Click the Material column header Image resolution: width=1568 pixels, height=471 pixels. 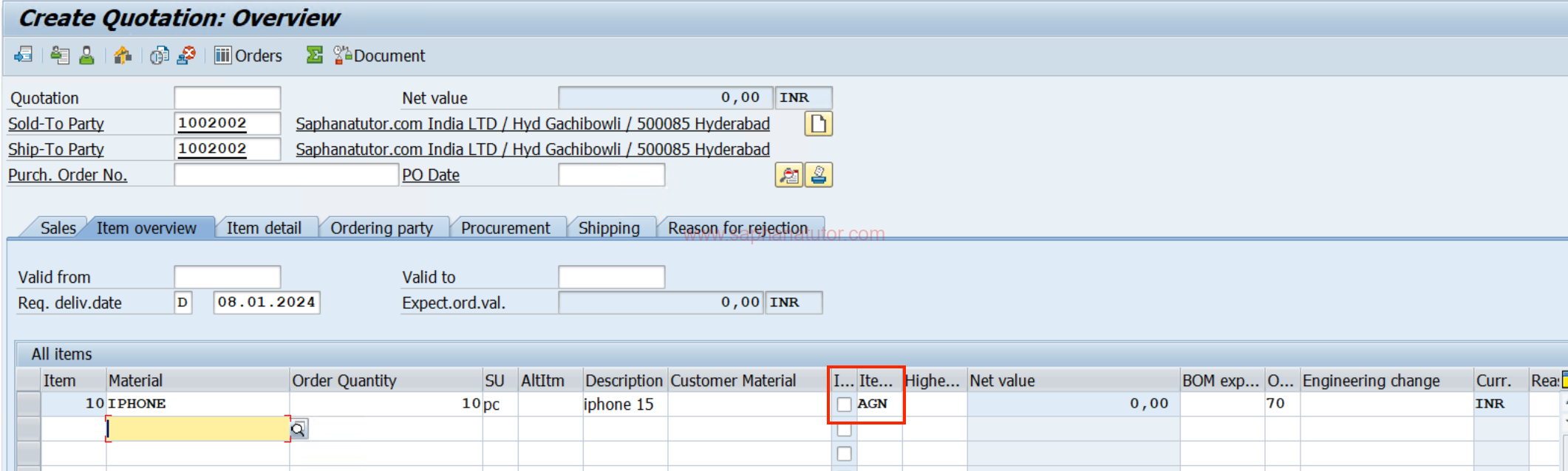click(198, 380)
